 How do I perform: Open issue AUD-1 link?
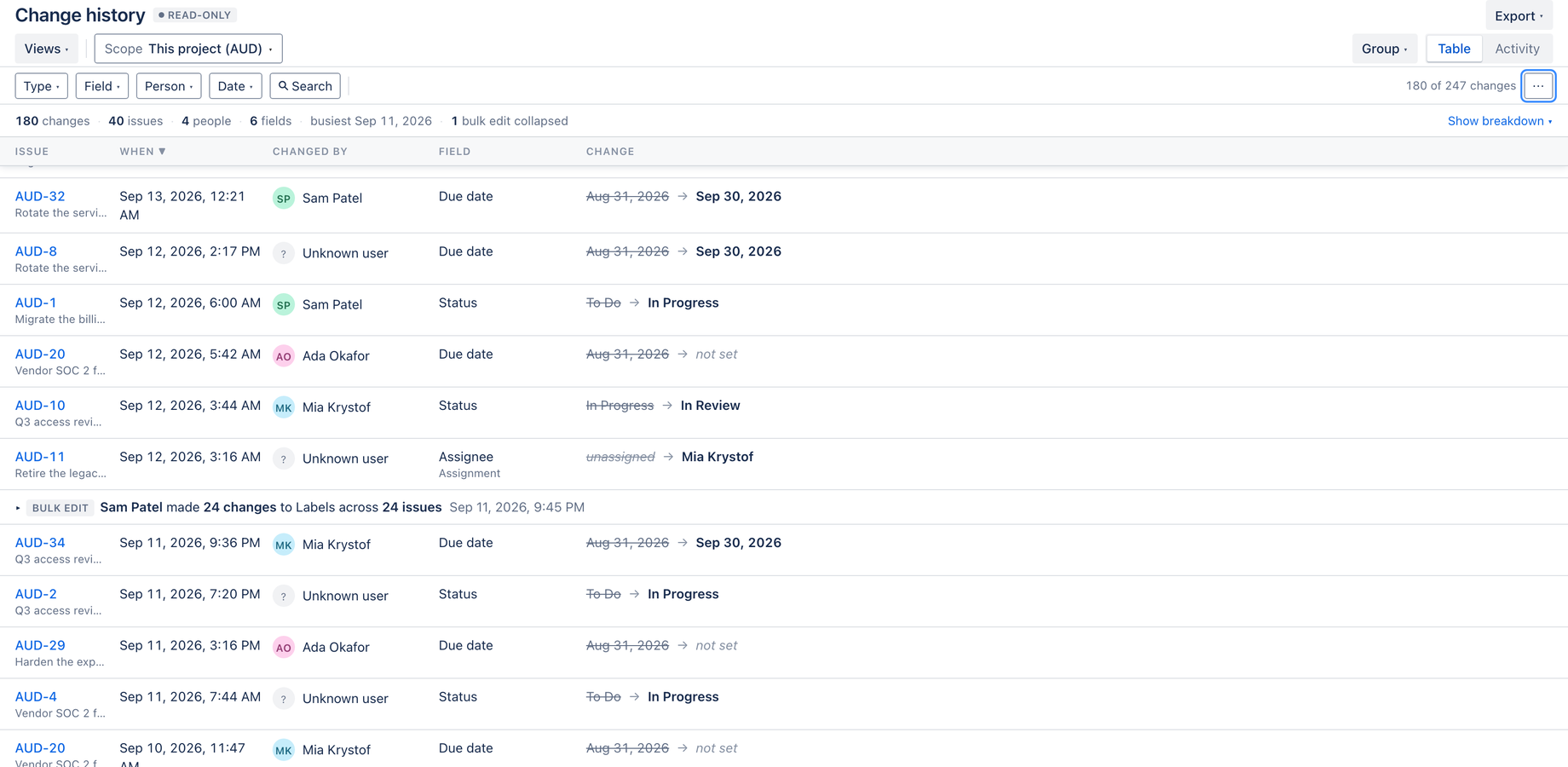[x=36, y=303]
